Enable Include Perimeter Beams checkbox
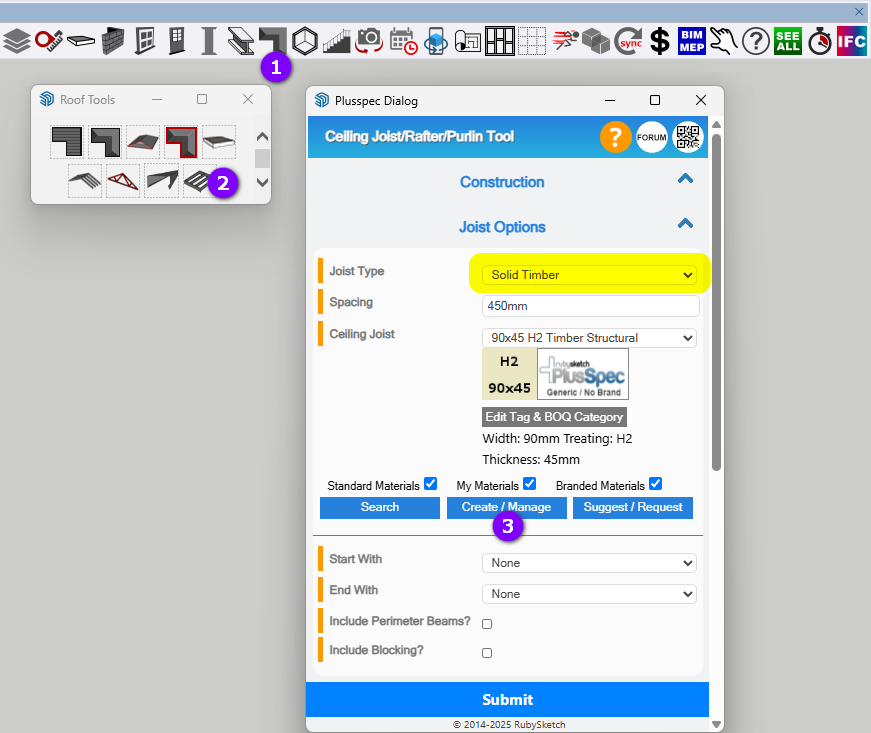The image size is (871, 733). [x=487, y=624]
